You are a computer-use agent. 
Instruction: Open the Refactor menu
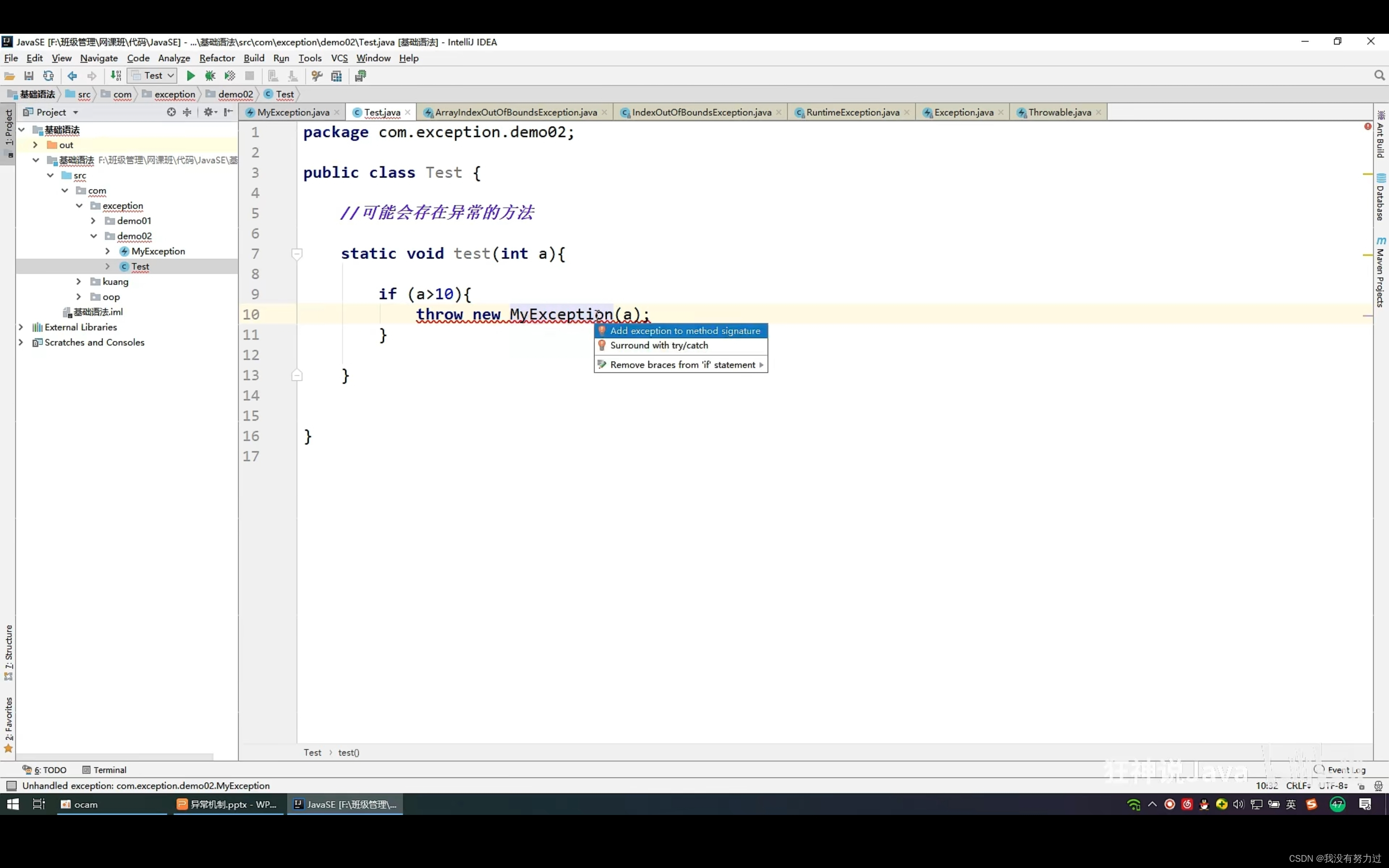point(217,58)
